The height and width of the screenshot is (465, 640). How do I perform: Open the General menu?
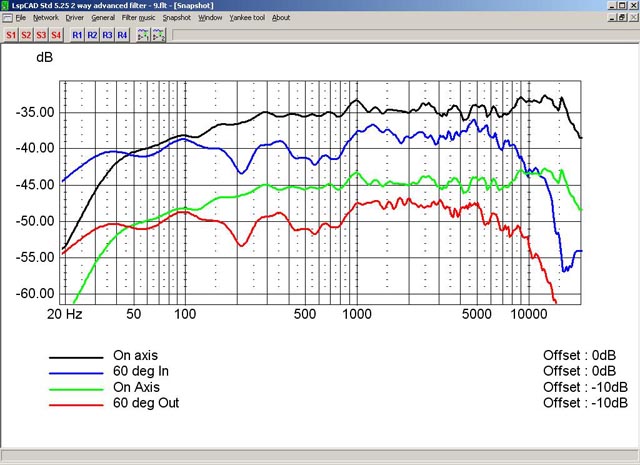(103, 18)
